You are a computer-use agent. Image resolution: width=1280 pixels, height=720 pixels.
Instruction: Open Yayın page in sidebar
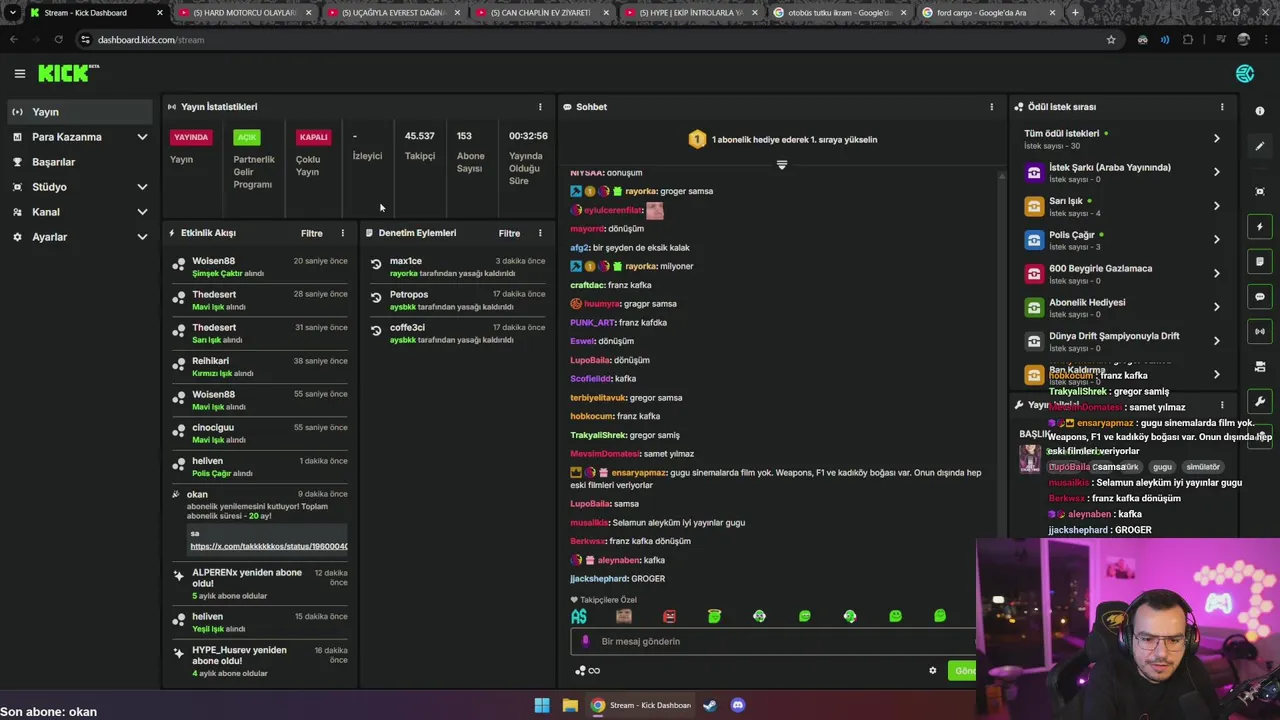click(80, 112)
